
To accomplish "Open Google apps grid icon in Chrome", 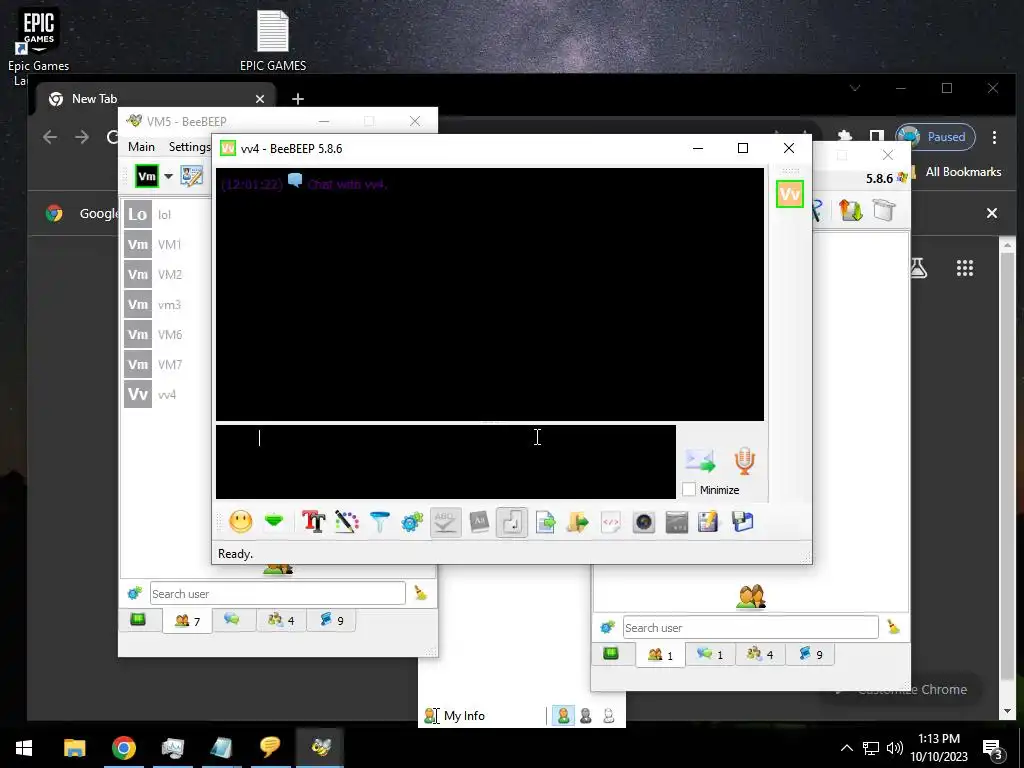I will 965,268.
